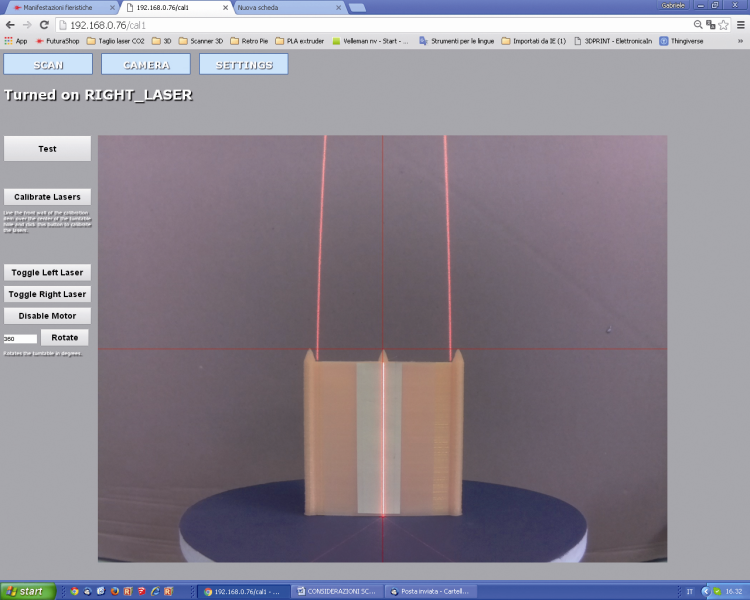Switch to the Nuova scheda browser tab

point(287,8)
